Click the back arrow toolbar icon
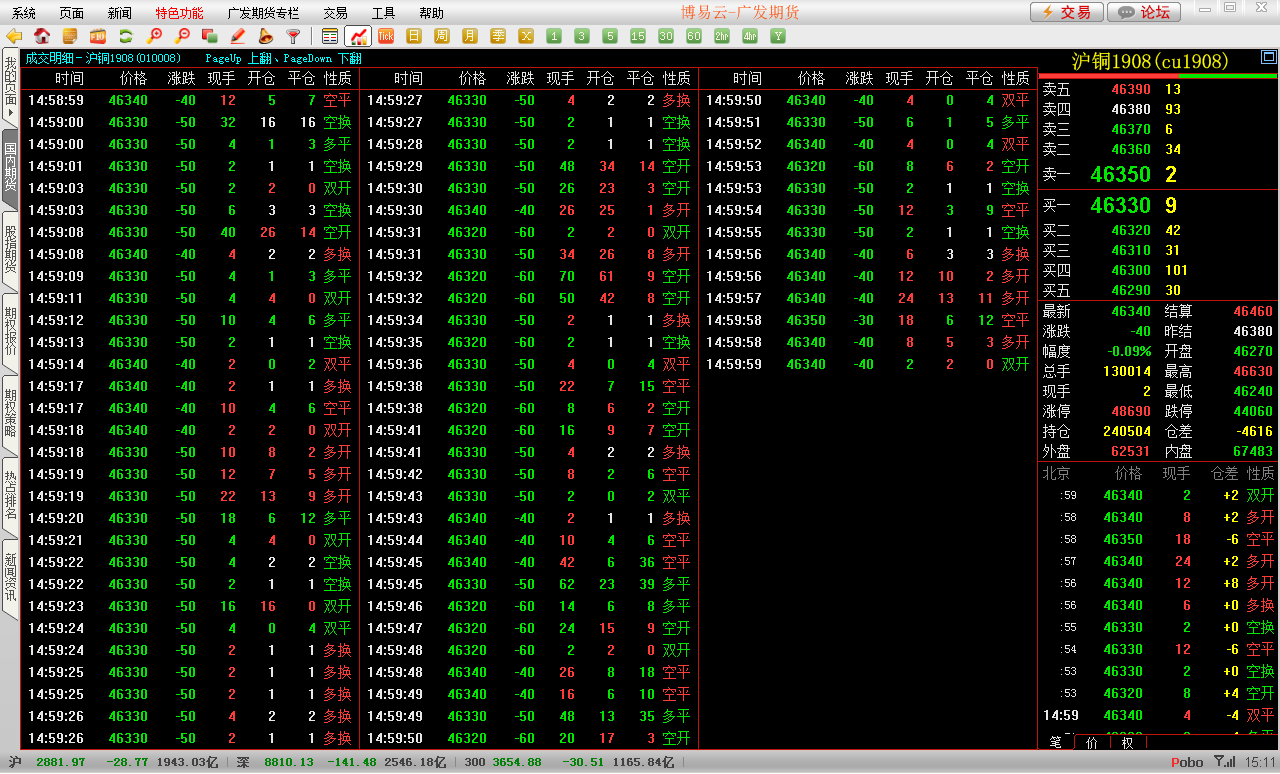The width and height of the screenshot is (1280, 774). 14,36
